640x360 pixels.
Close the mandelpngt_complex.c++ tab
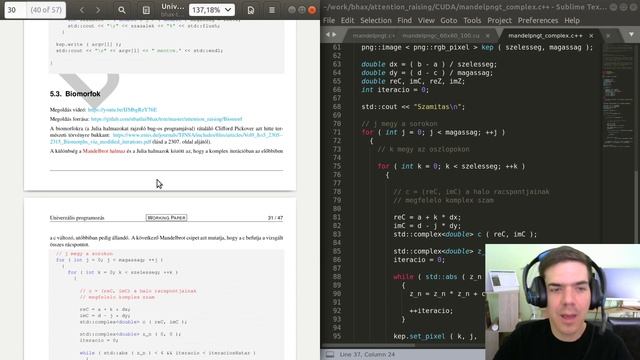click(591, 36)
